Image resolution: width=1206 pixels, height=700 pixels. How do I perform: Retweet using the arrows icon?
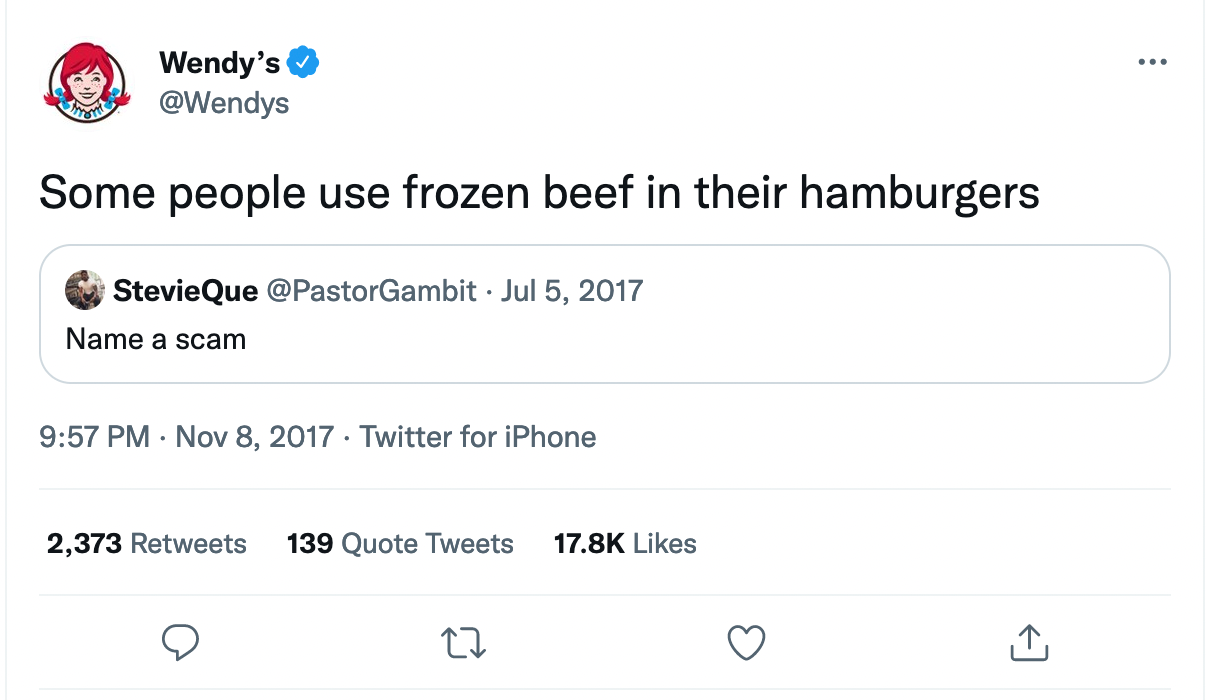point(464,642)
